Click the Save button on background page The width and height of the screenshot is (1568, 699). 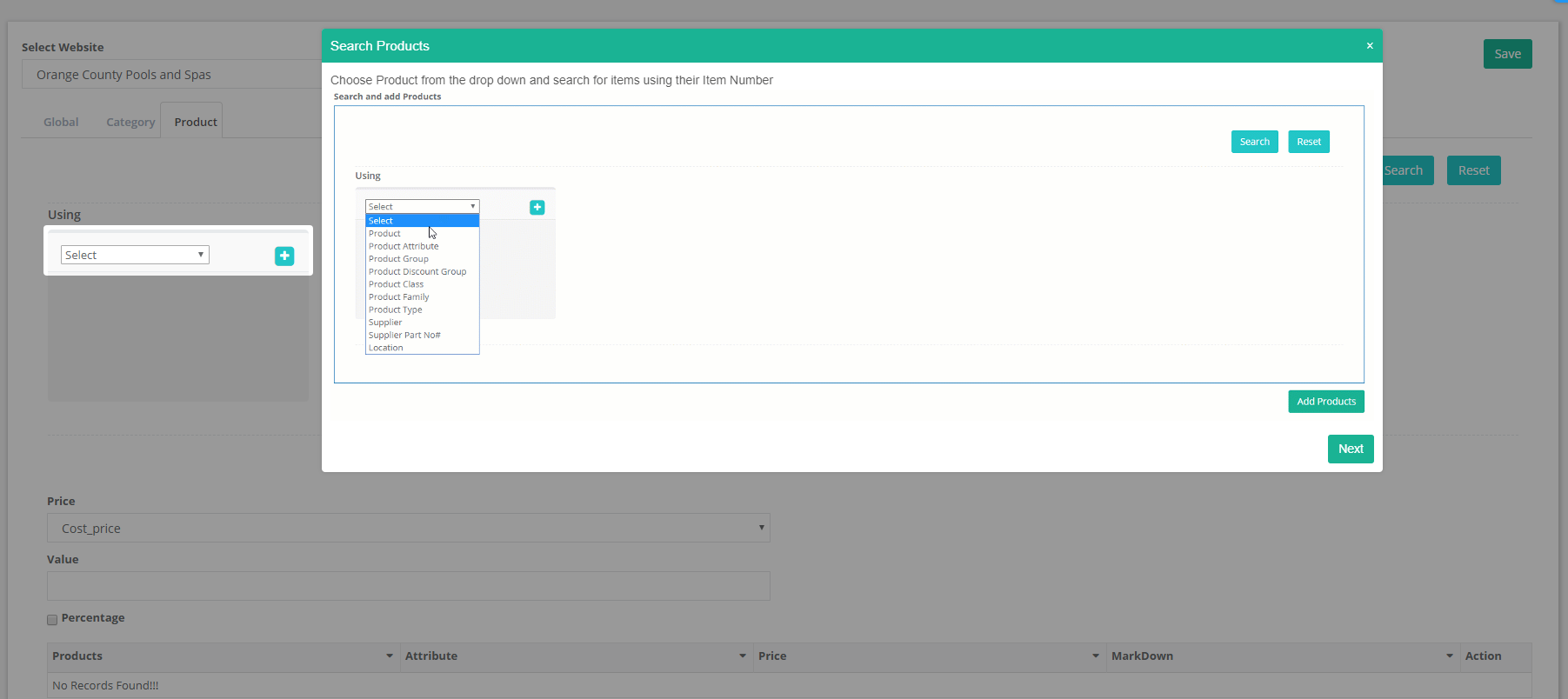click(x=1508, y=54)
